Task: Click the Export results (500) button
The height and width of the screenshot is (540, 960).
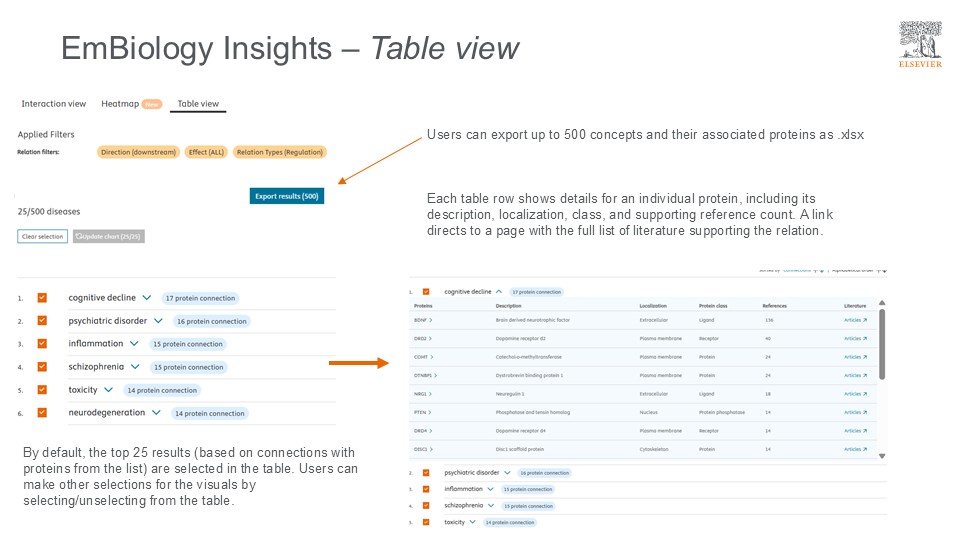Action: point(286,196)
